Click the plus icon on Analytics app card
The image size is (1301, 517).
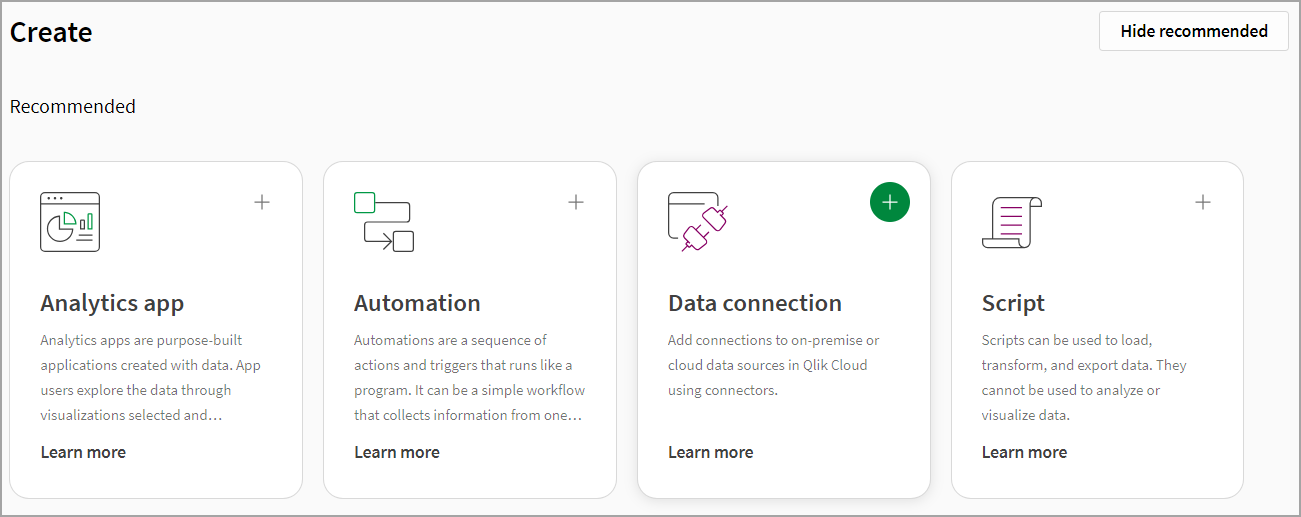click(x=262, y=202)
